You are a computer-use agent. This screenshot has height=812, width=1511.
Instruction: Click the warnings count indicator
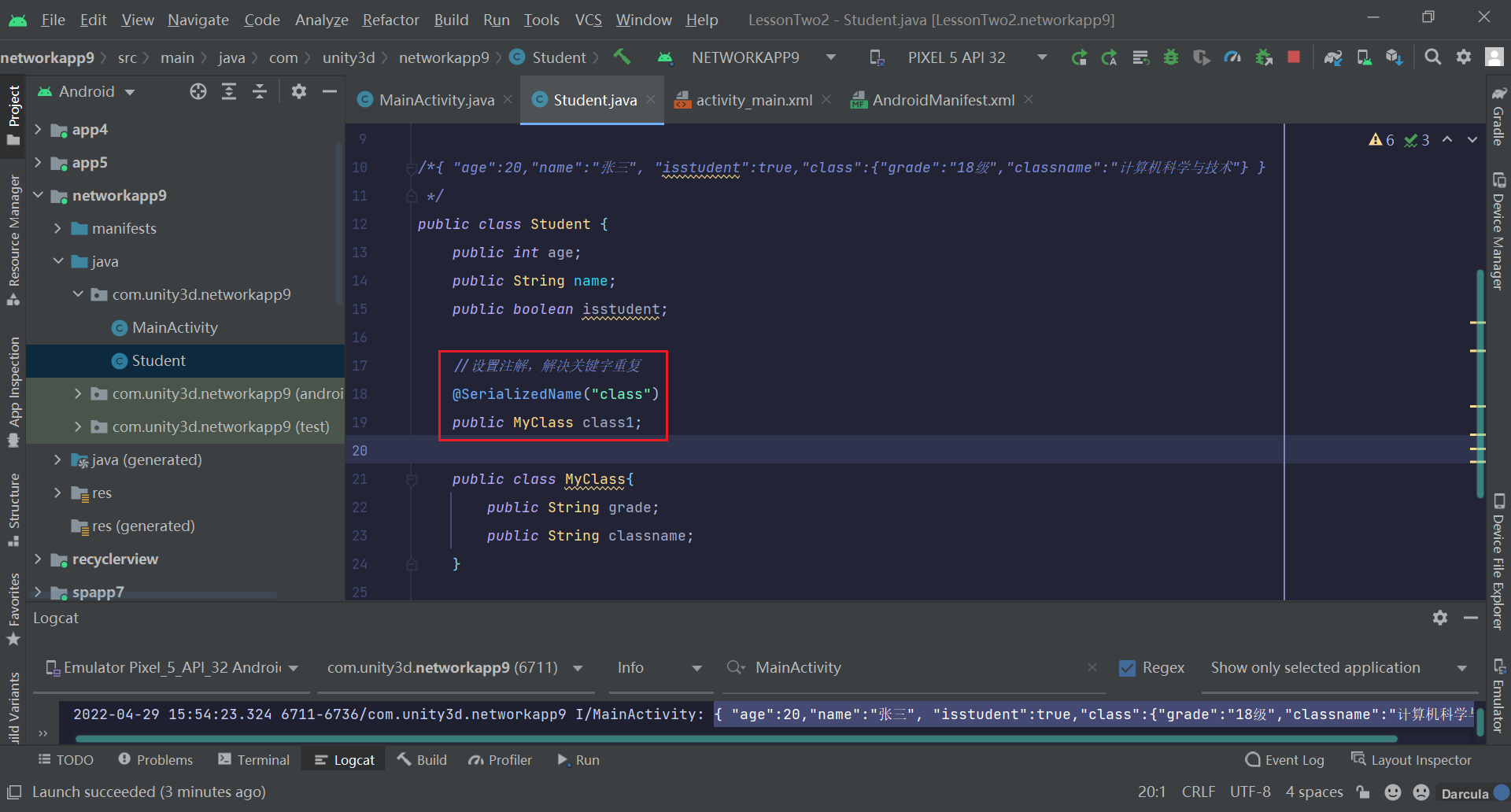1382,140
